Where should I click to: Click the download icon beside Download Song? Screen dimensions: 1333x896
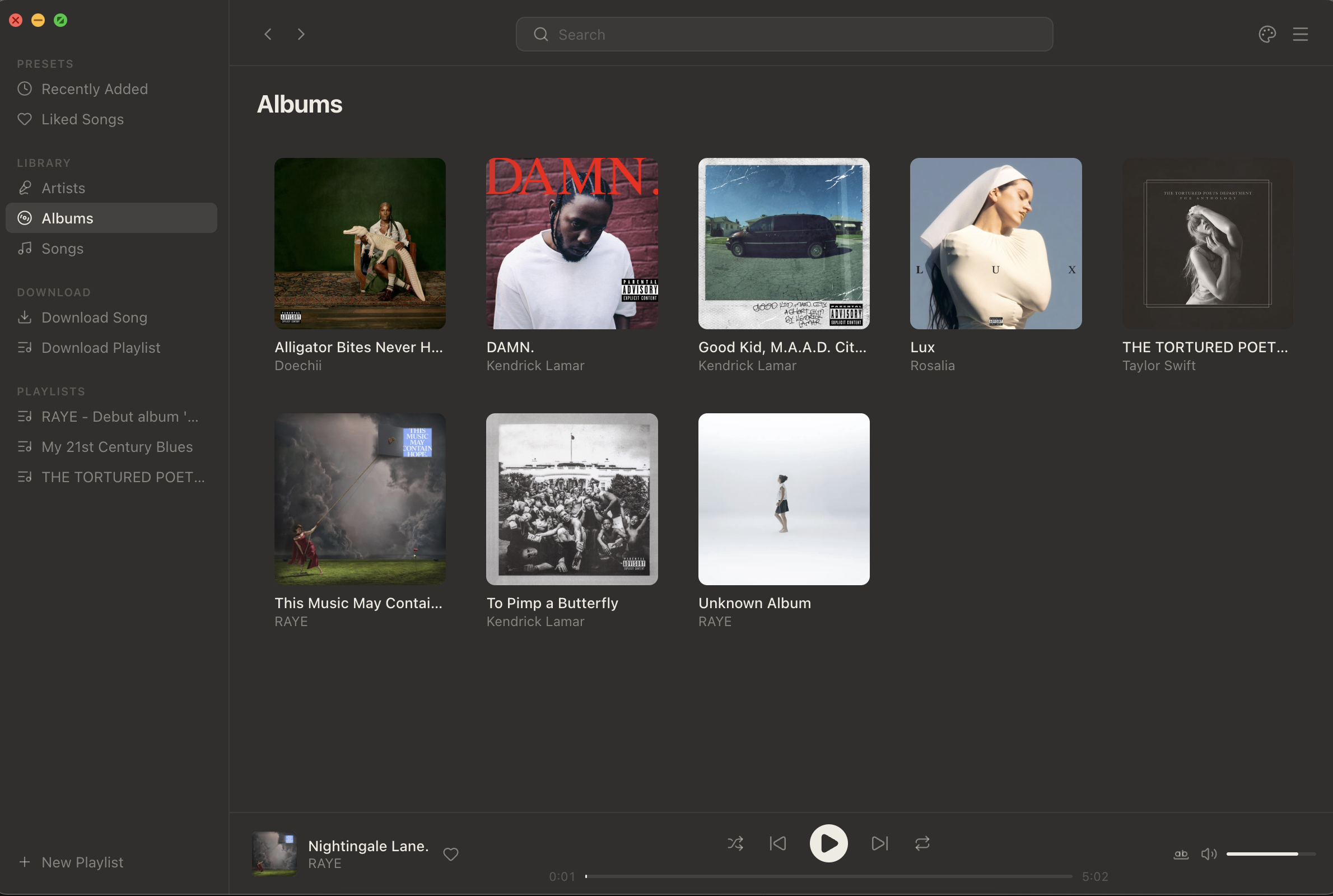tap(25, 316)
